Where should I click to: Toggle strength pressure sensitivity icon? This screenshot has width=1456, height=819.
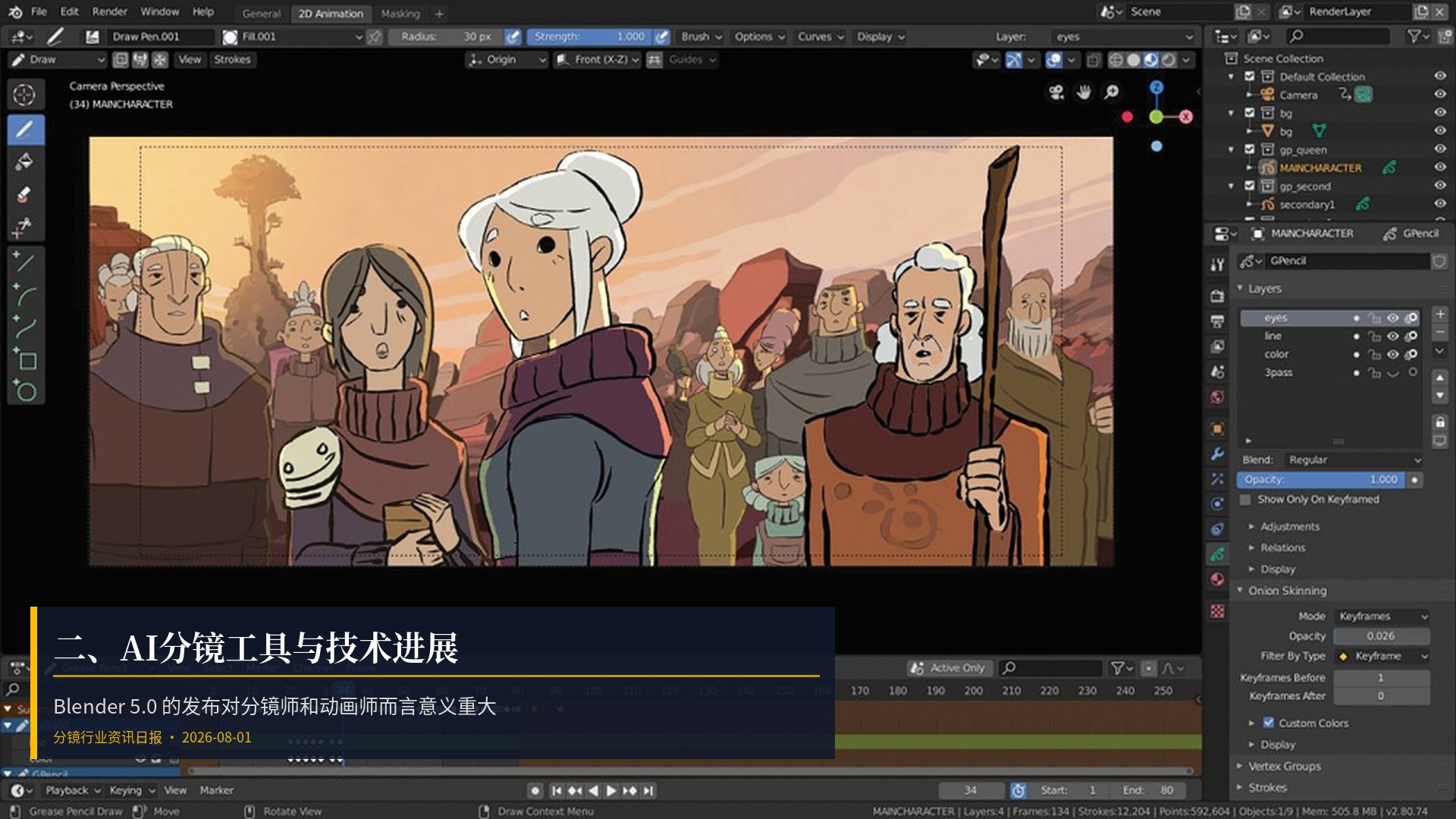pos(662,36)
